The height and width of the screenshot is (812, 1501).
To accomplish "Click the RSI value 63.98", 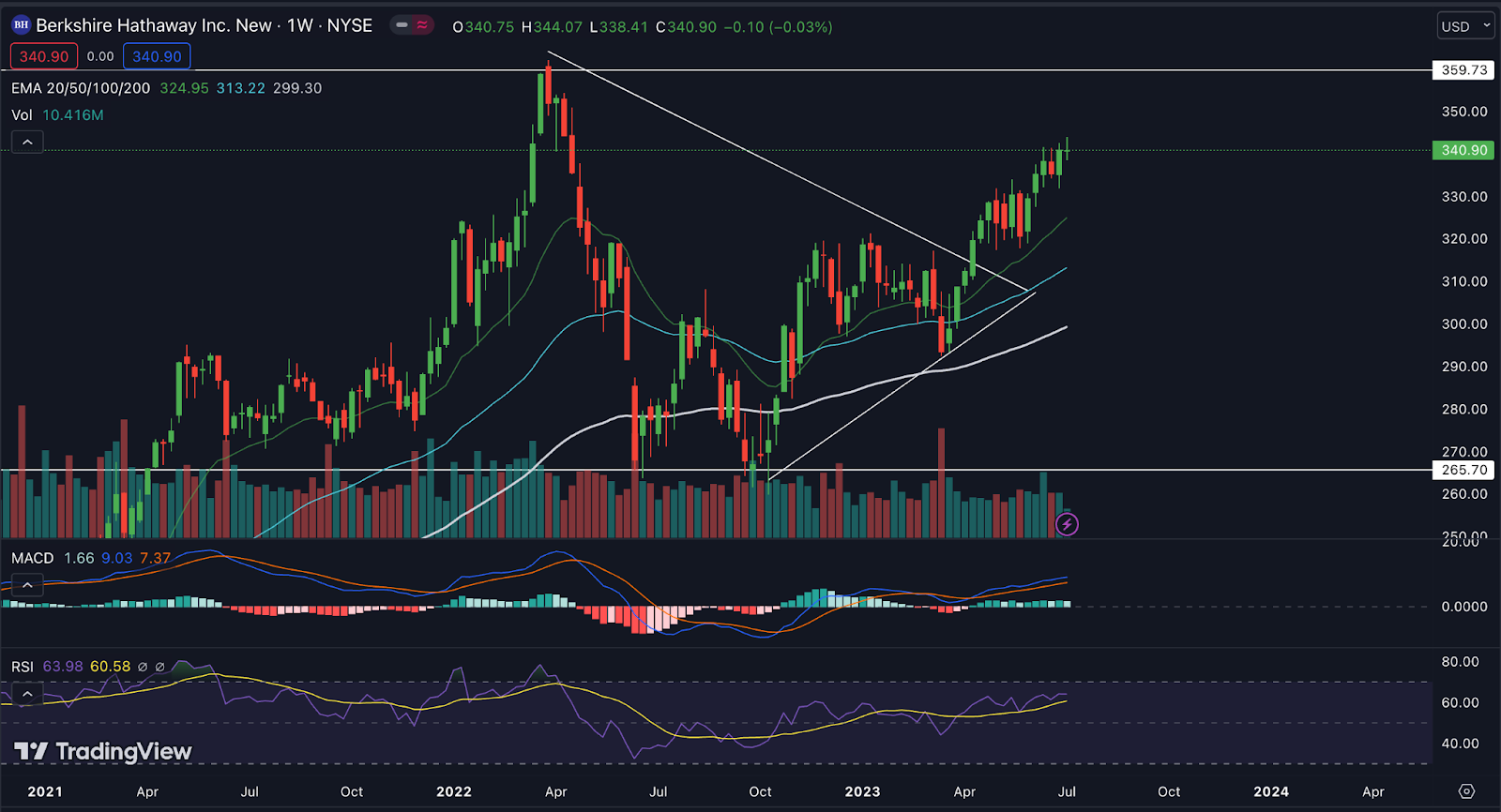I will (x=63, y=667).
